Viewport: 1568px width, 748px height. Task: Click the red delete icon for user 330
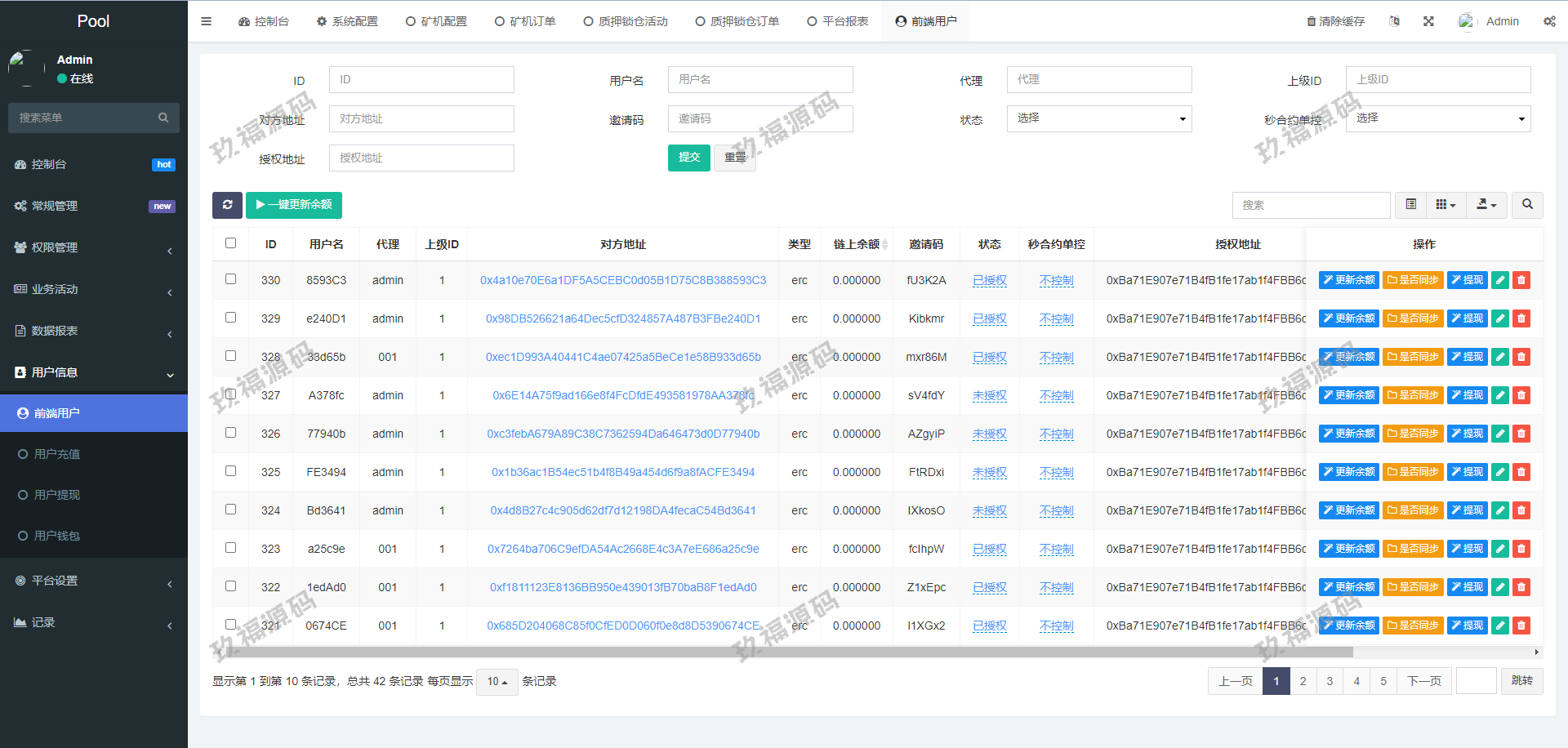[1521, 280]
